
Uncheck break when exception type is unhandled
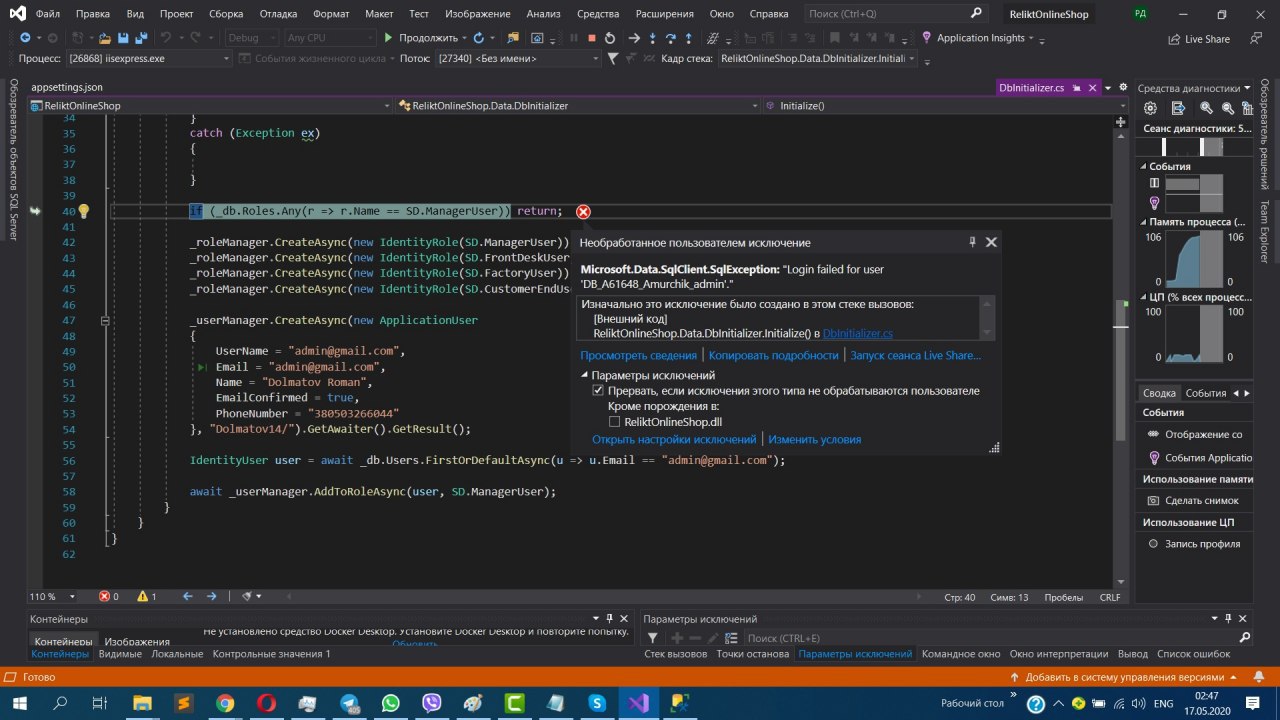(599, 391)
